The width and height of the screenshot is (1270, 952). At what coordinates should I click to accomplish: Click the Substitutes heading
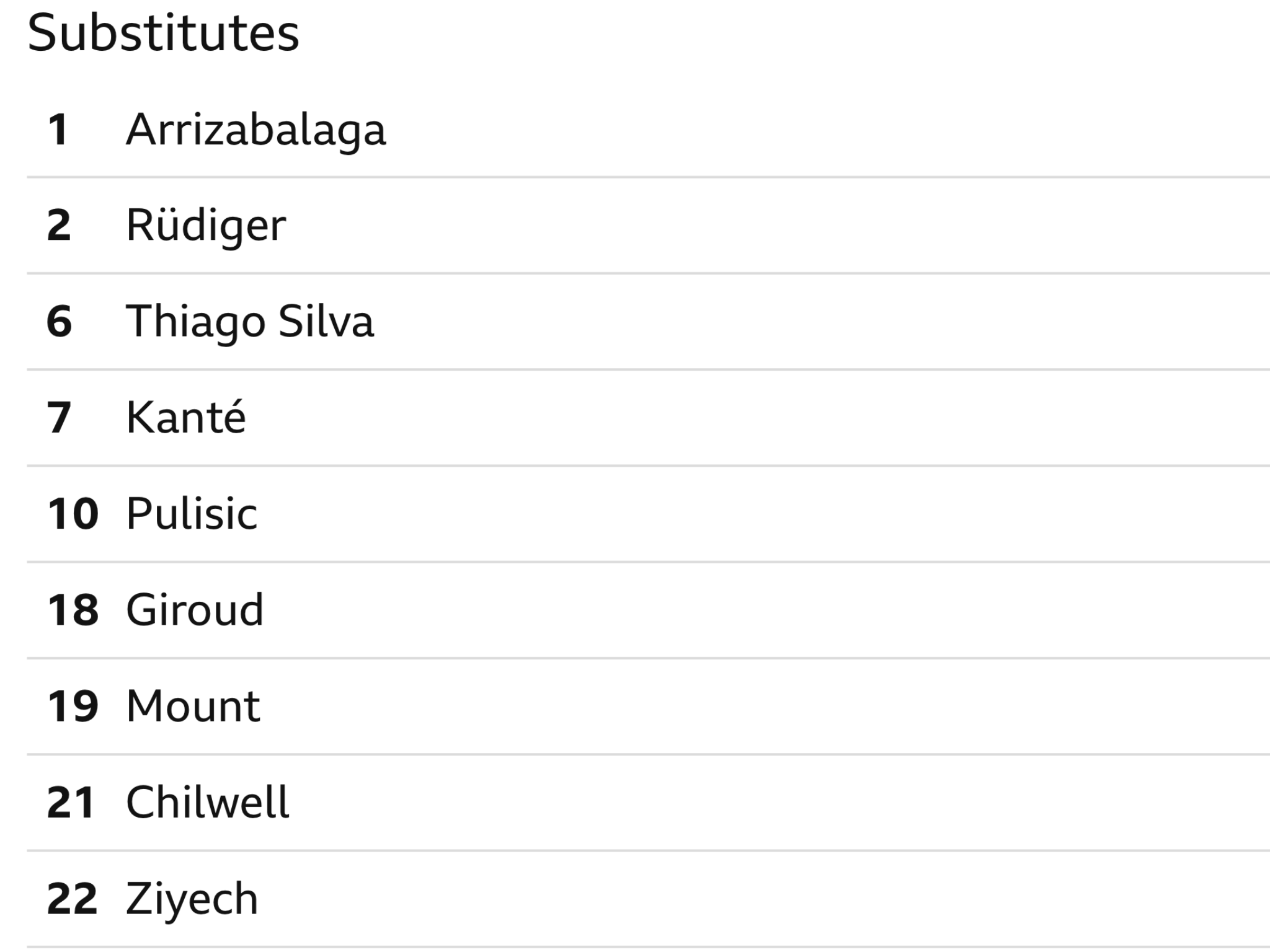pyautogui.click(x=164, y=33)
